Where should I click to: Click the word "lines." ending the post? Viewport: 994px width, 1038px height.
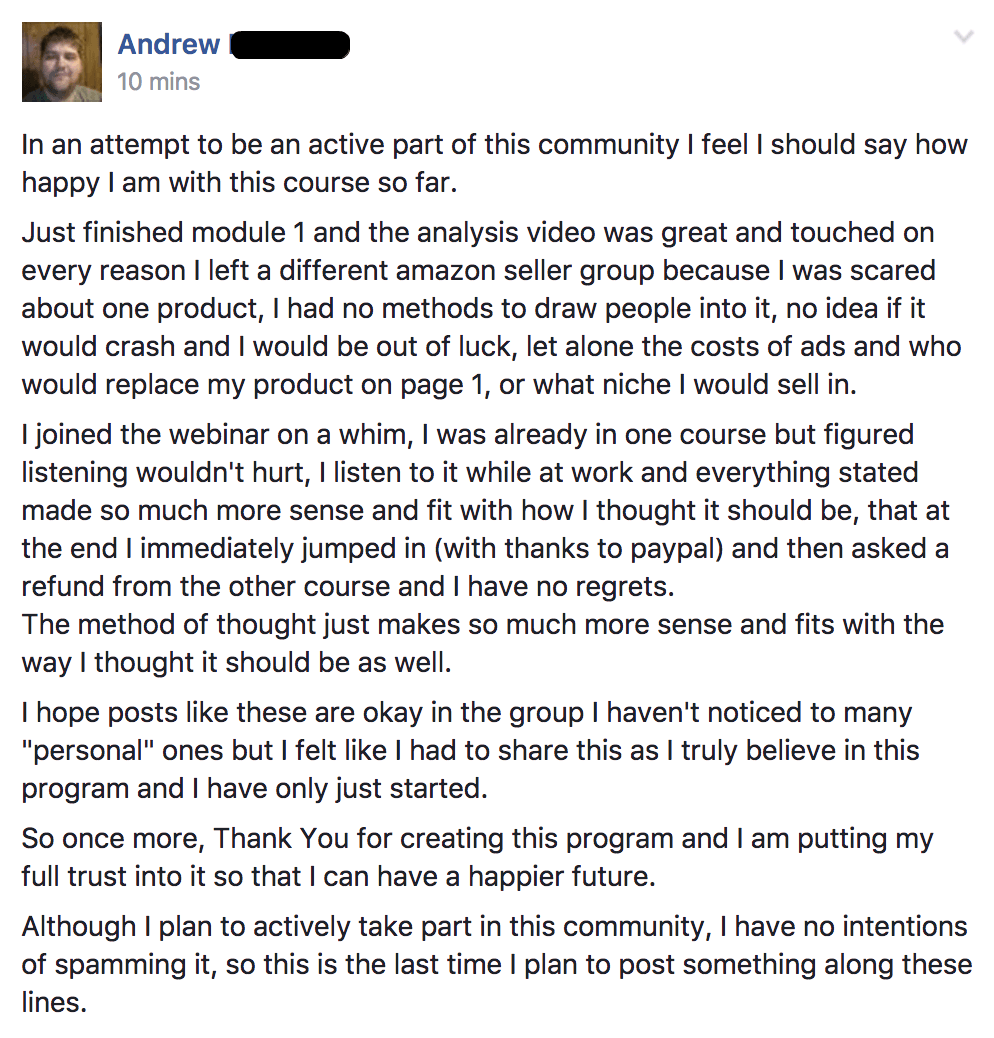pyautogui.click(x=54, y=1002)
